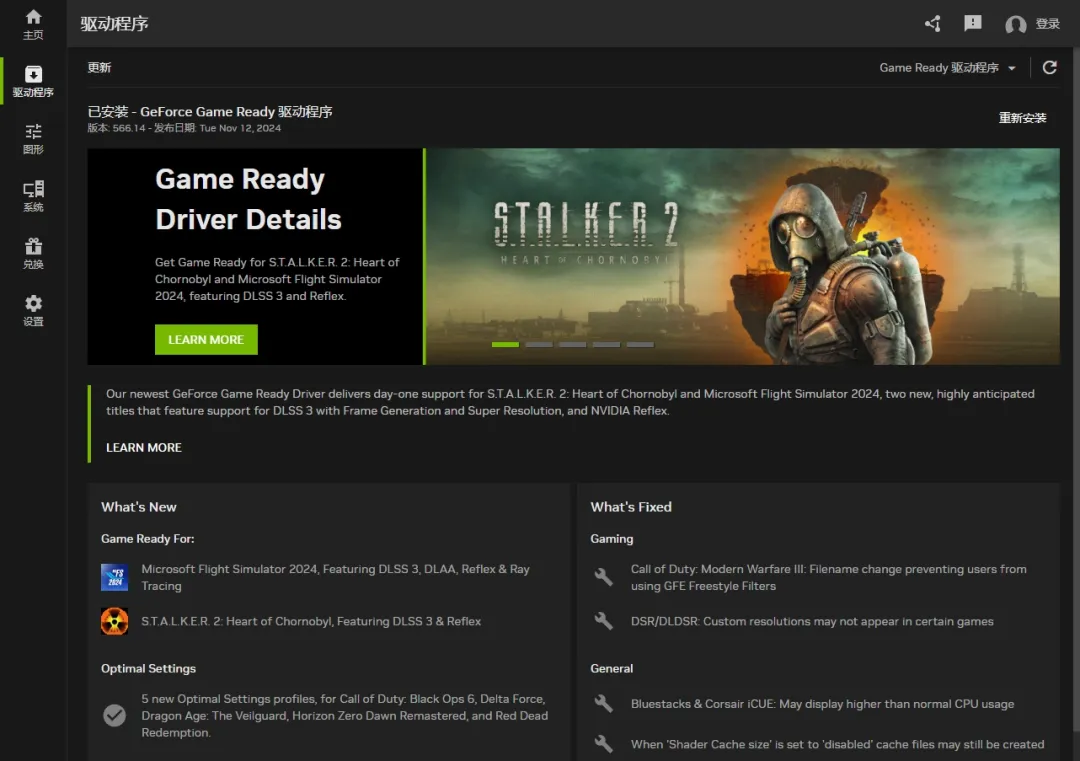The height and width of the screenshot is (761, 1080).
Task: Jump to the last banner carousel indicator
Action: coord(640,344)
